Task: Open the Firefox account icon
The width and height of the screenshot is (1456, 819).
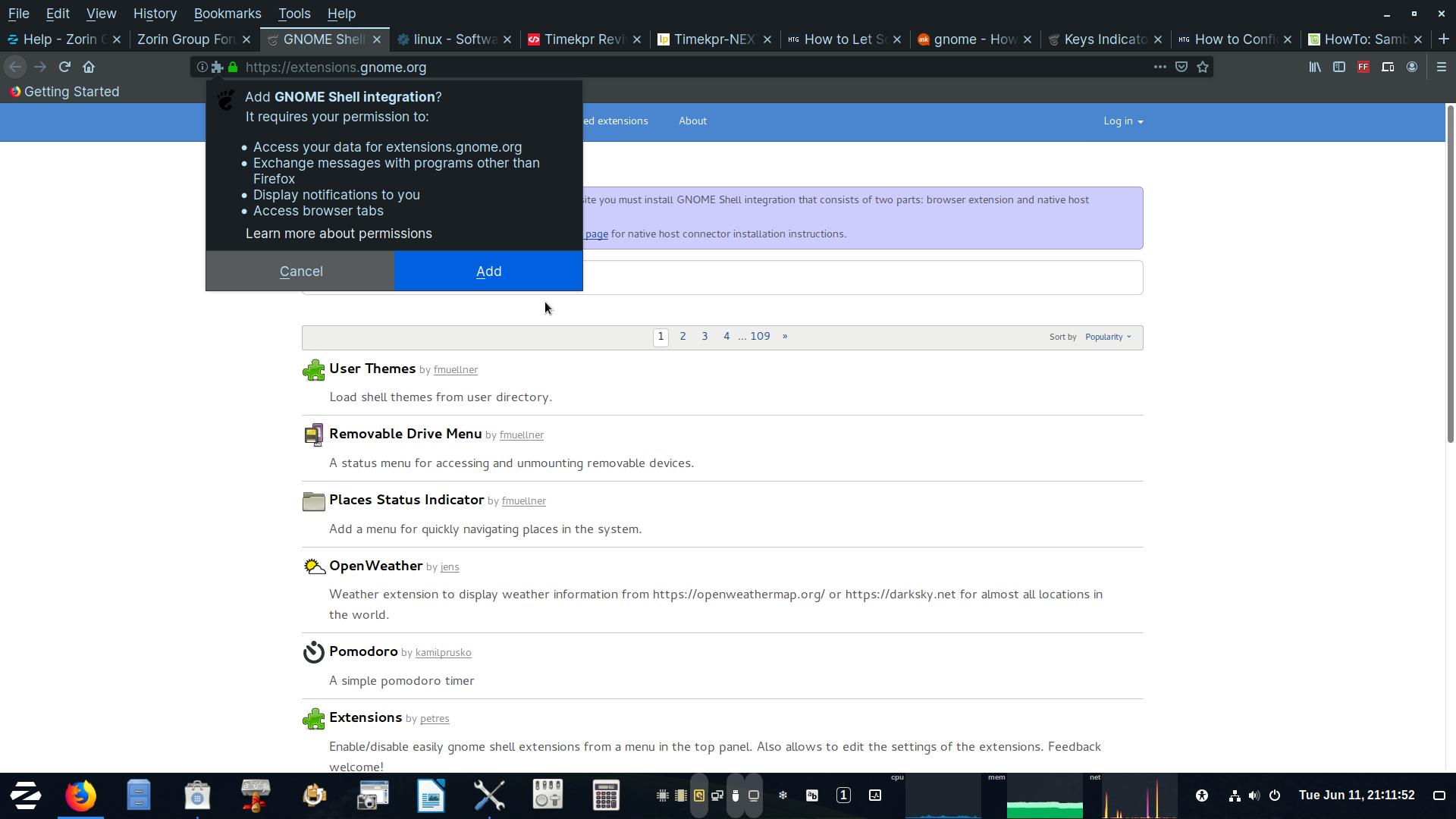Action: (1412, 67)
